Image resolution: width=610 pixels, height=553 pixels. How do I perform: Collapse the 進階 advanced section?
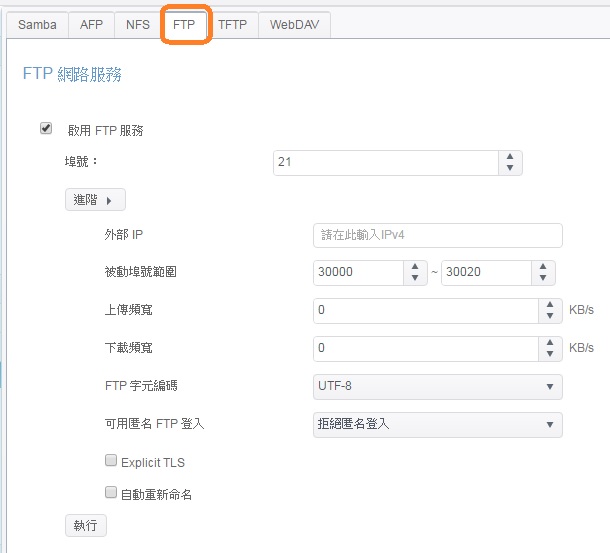point(95,200)
